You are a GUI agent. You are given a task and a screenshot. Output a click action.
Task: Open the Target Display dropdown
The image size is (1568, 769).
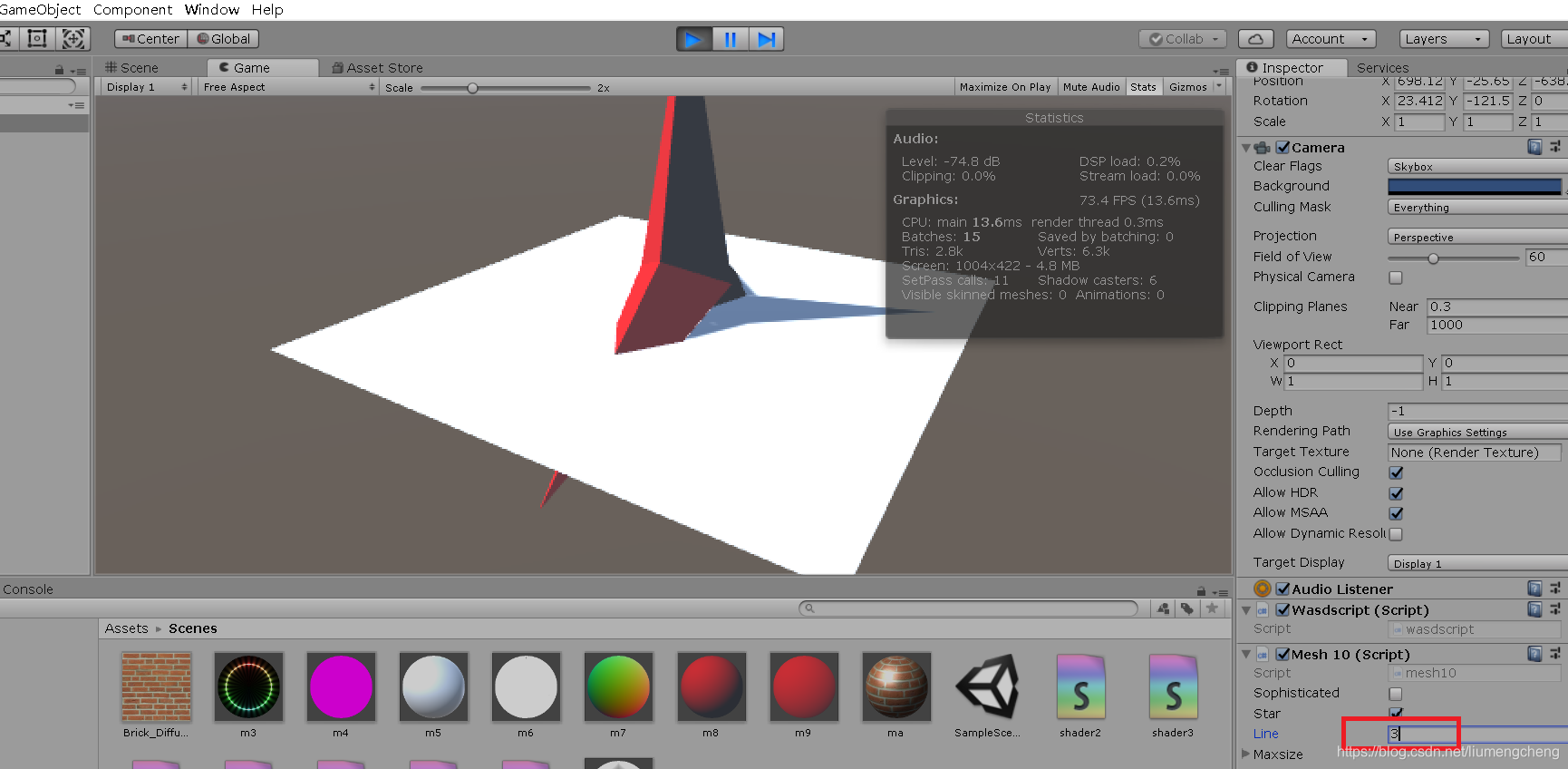1477,563
